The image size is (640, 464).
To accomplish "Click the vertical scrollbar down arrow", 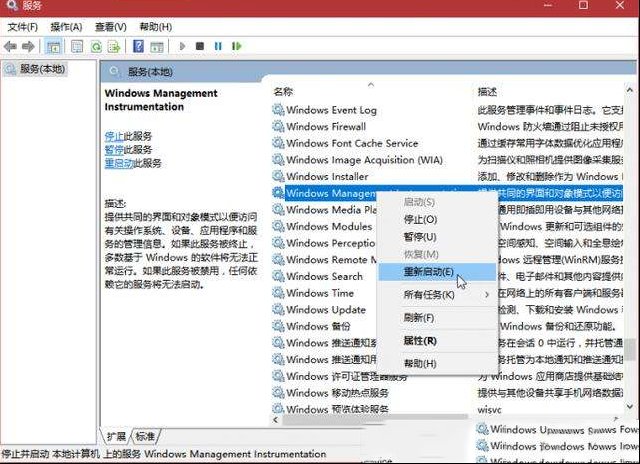I will coord(629,406).
